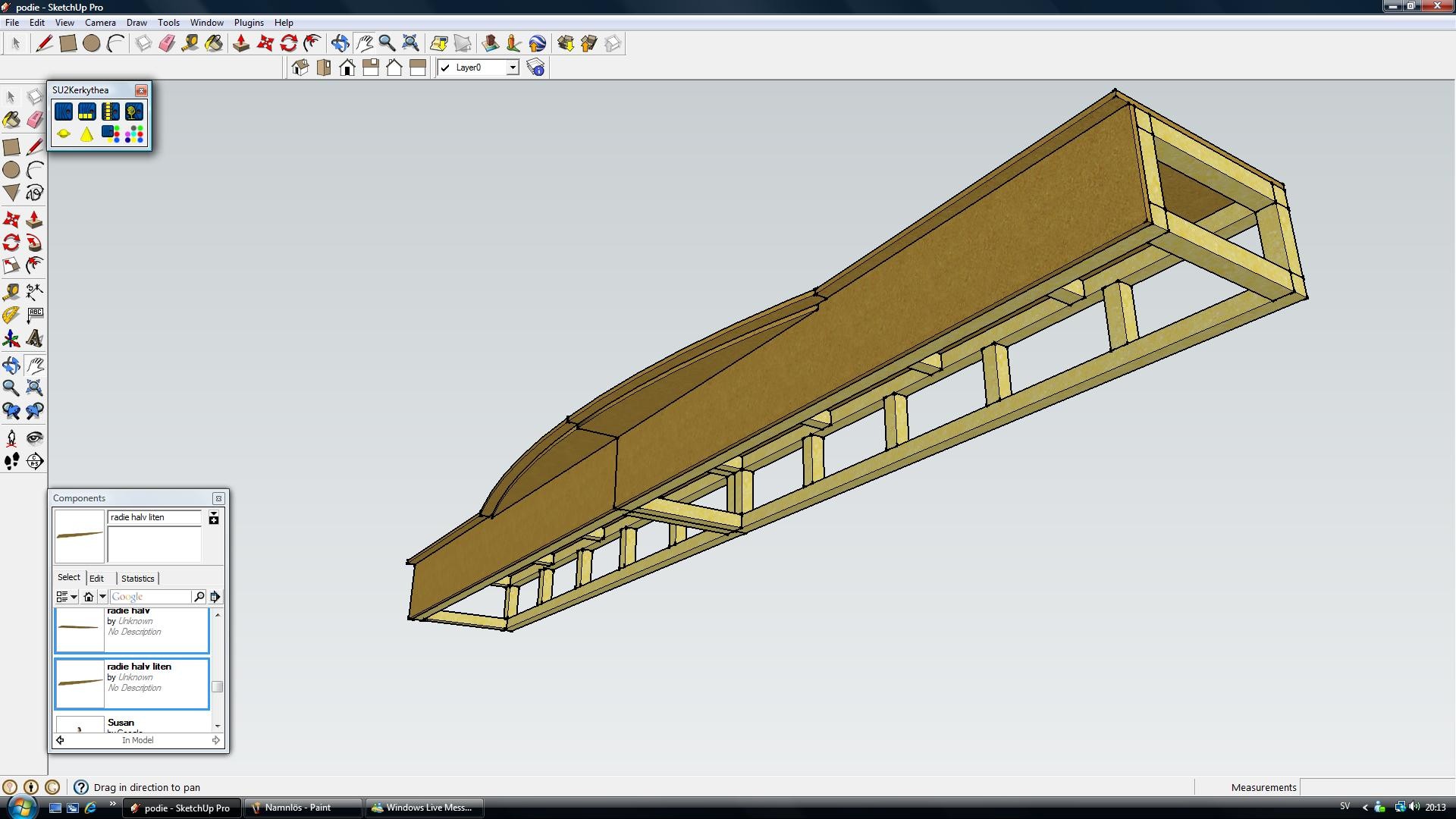The image size is (1456, 819).
Task: Pick the Protractor tool
Action: (11, 315)
